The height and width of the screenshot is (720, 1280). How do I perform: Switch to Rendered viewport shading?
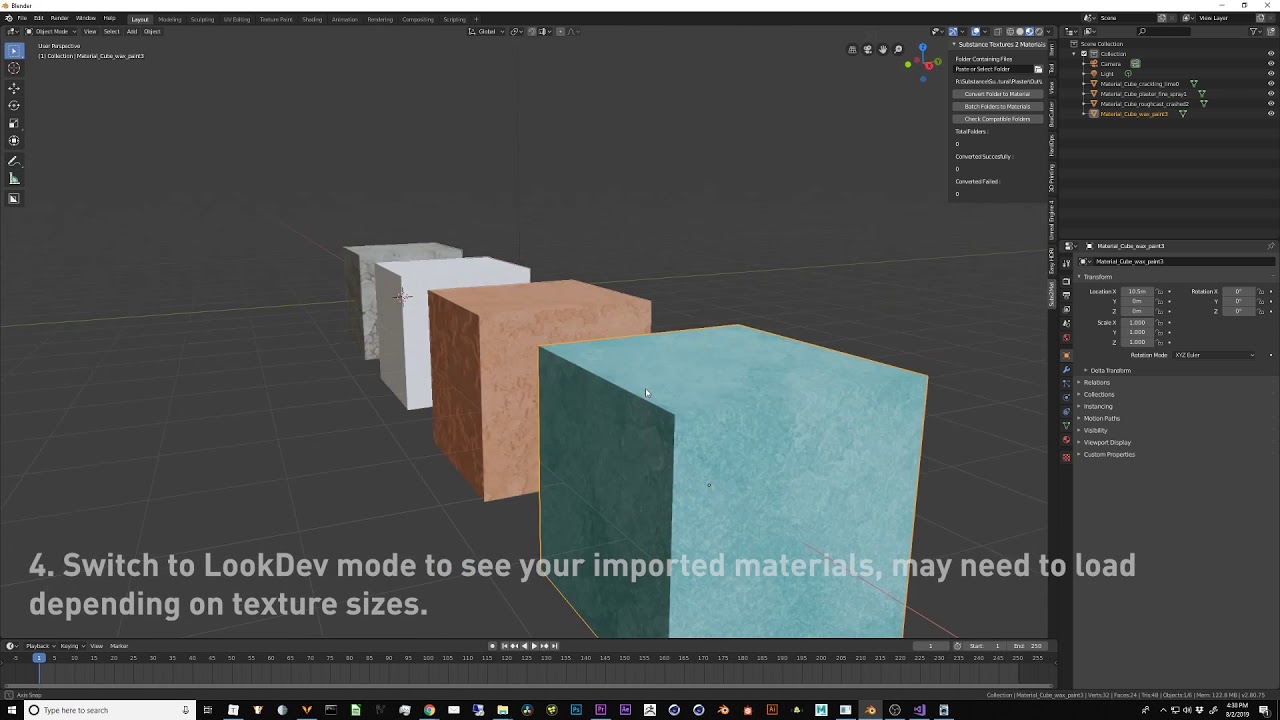[1039, 32]
